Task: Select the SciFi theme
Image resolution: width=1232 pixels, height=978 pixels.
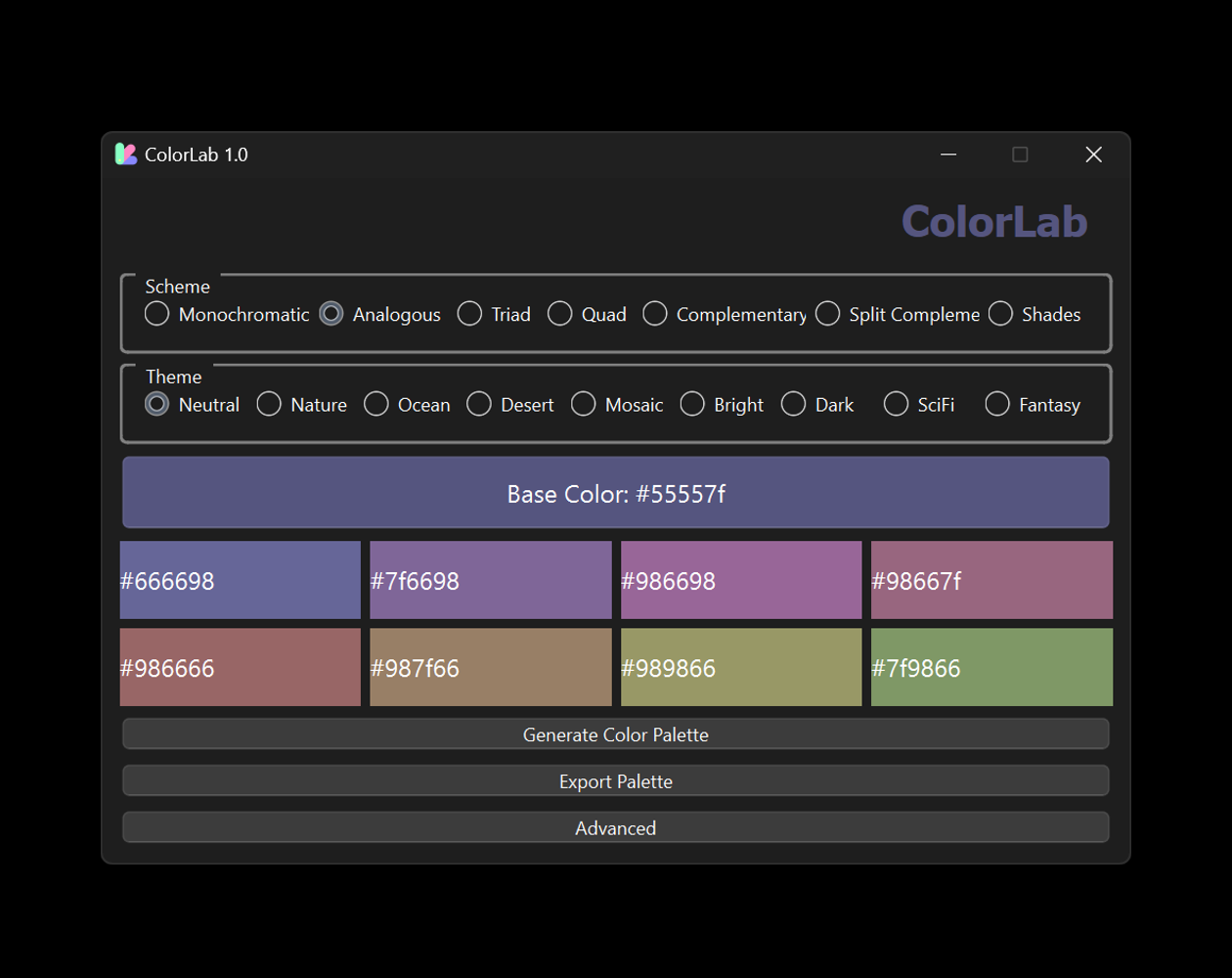Action: pos(896,404)
